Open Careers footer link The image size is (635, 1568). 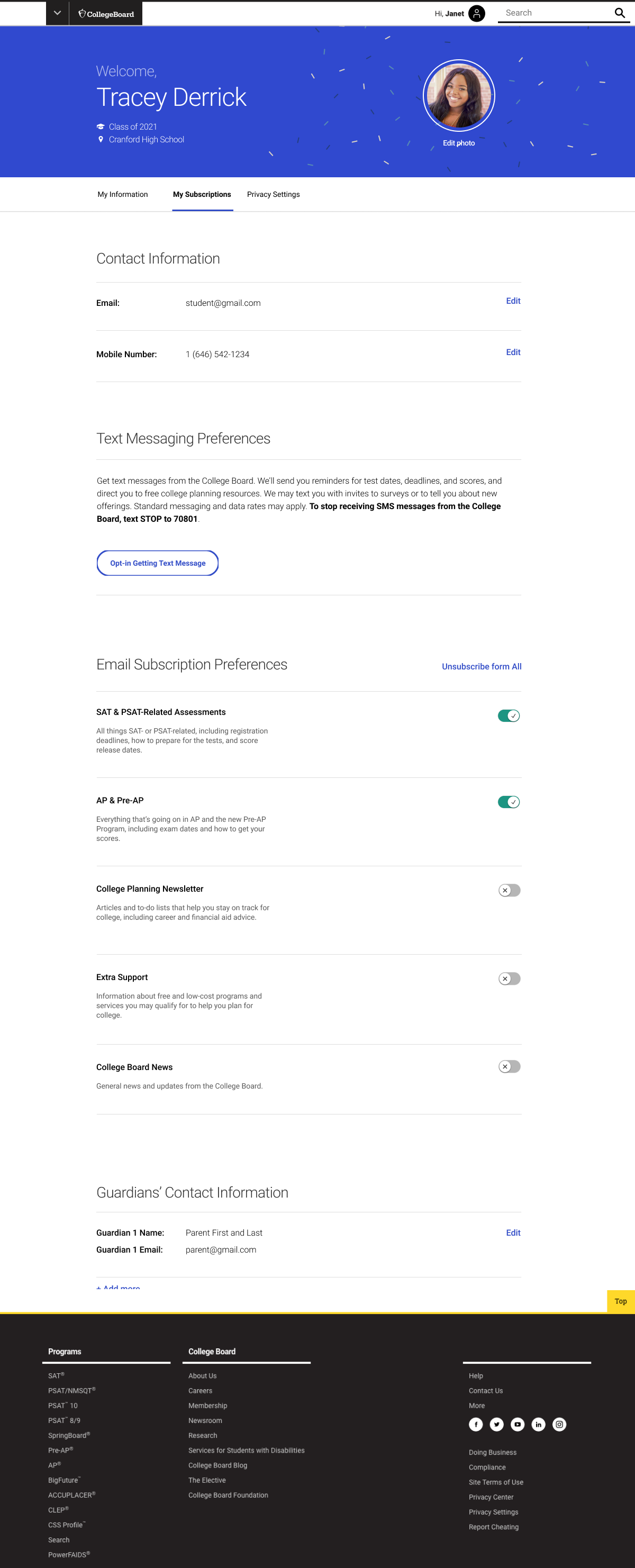tap(201, 1390)
